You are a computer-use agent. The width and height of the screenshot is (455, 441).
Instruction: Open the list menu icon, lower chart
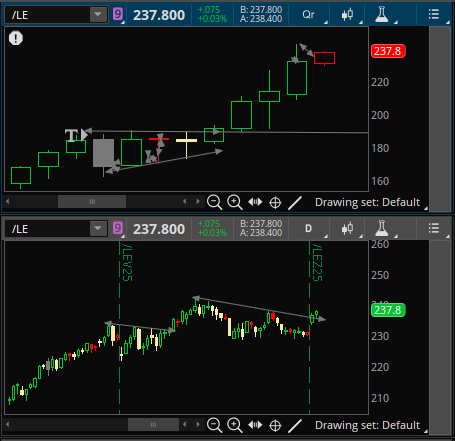tap(434, 228)
